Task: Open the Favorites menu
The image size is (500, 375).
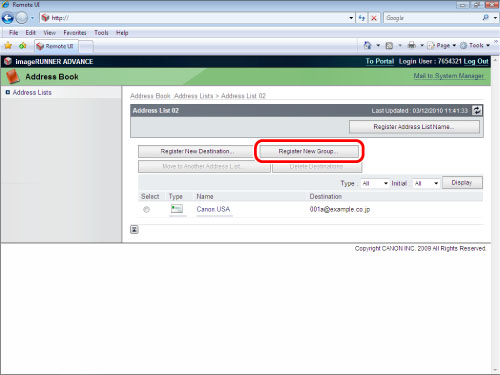Action: 75,33
